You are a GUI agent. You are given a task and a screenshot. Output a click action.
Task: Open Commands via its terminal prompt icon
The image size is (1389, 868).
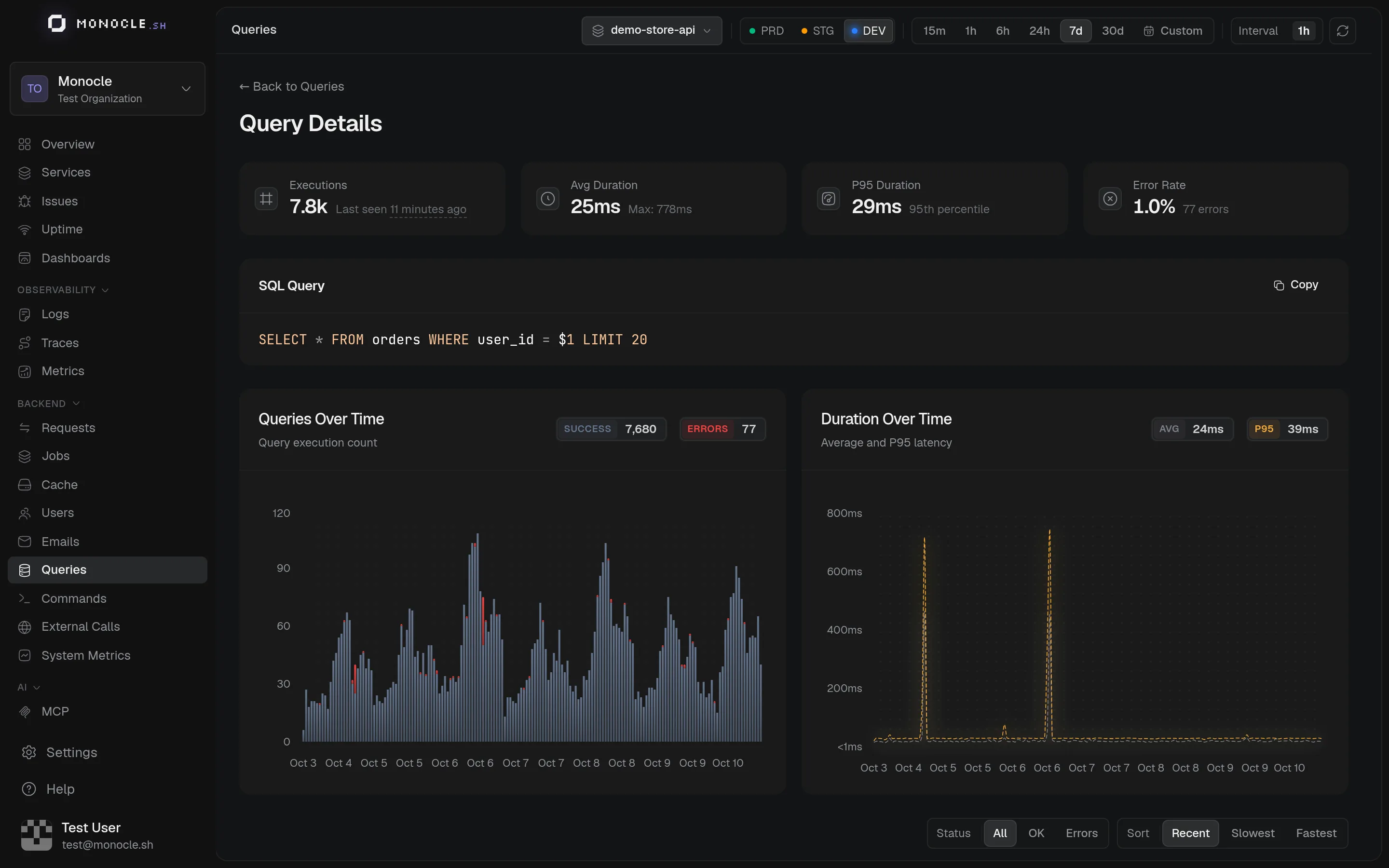[x=25, y=598]
